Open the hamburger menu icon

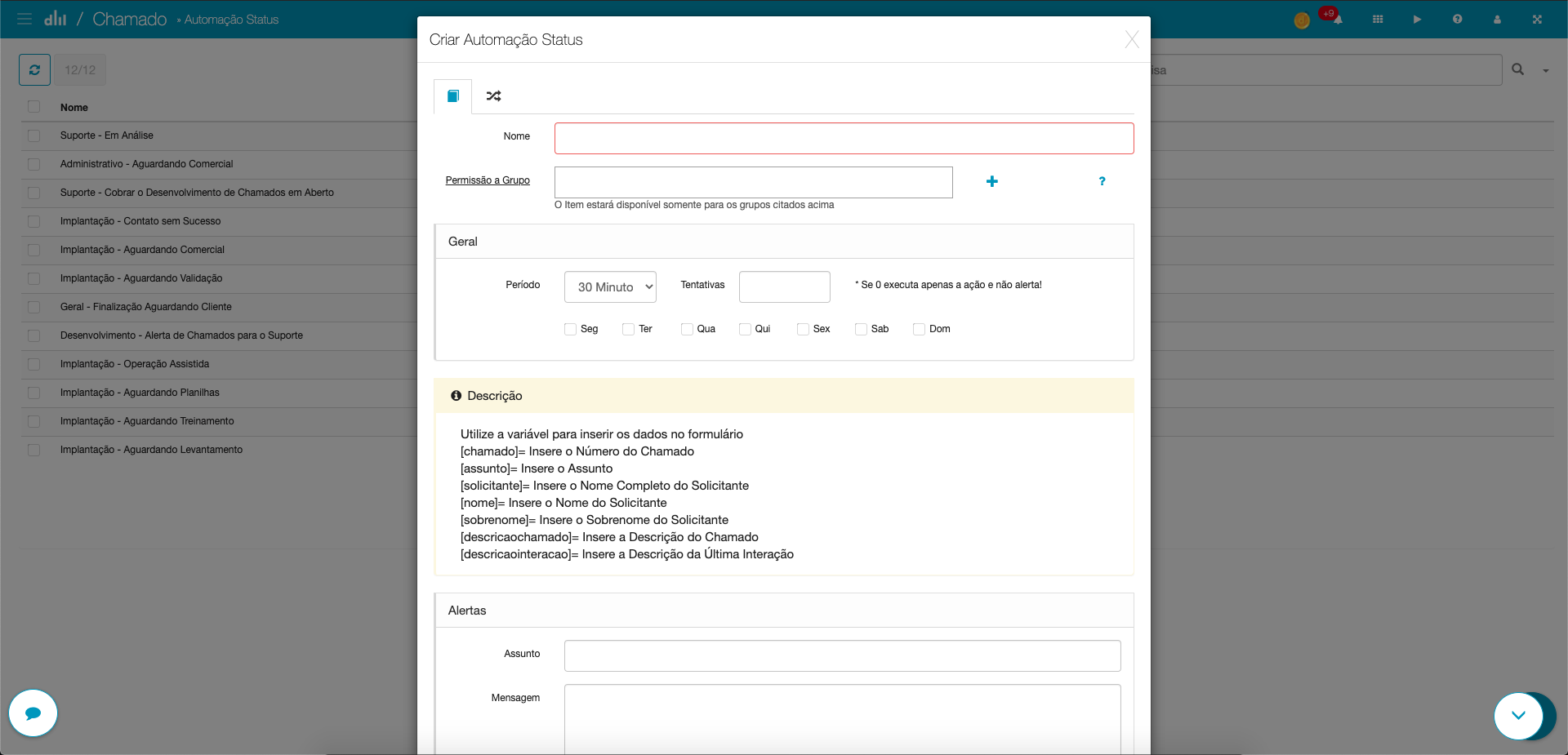pyautogui.click(x=24, y=19)
